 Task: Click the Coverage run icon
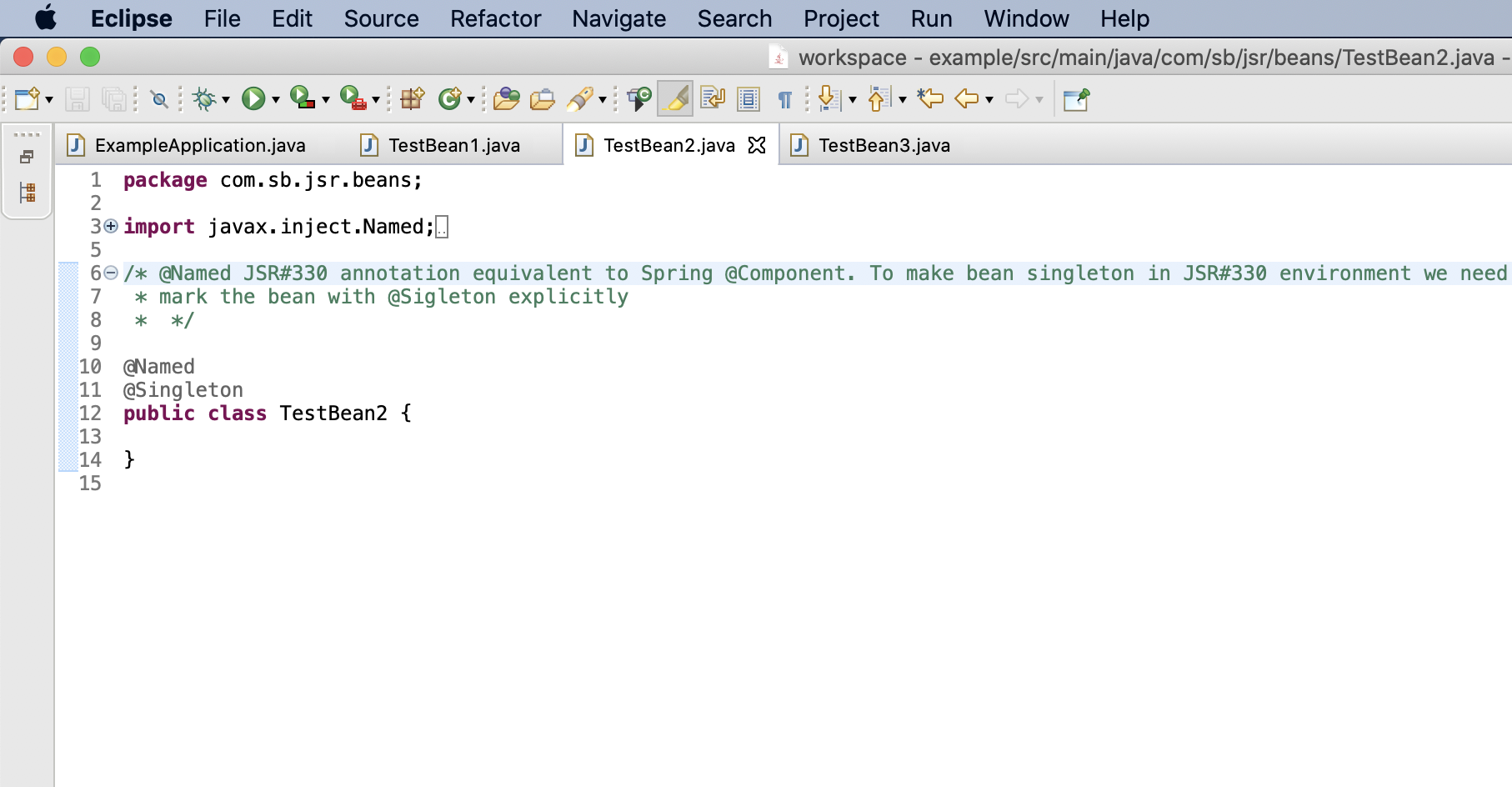pos(303,98)
